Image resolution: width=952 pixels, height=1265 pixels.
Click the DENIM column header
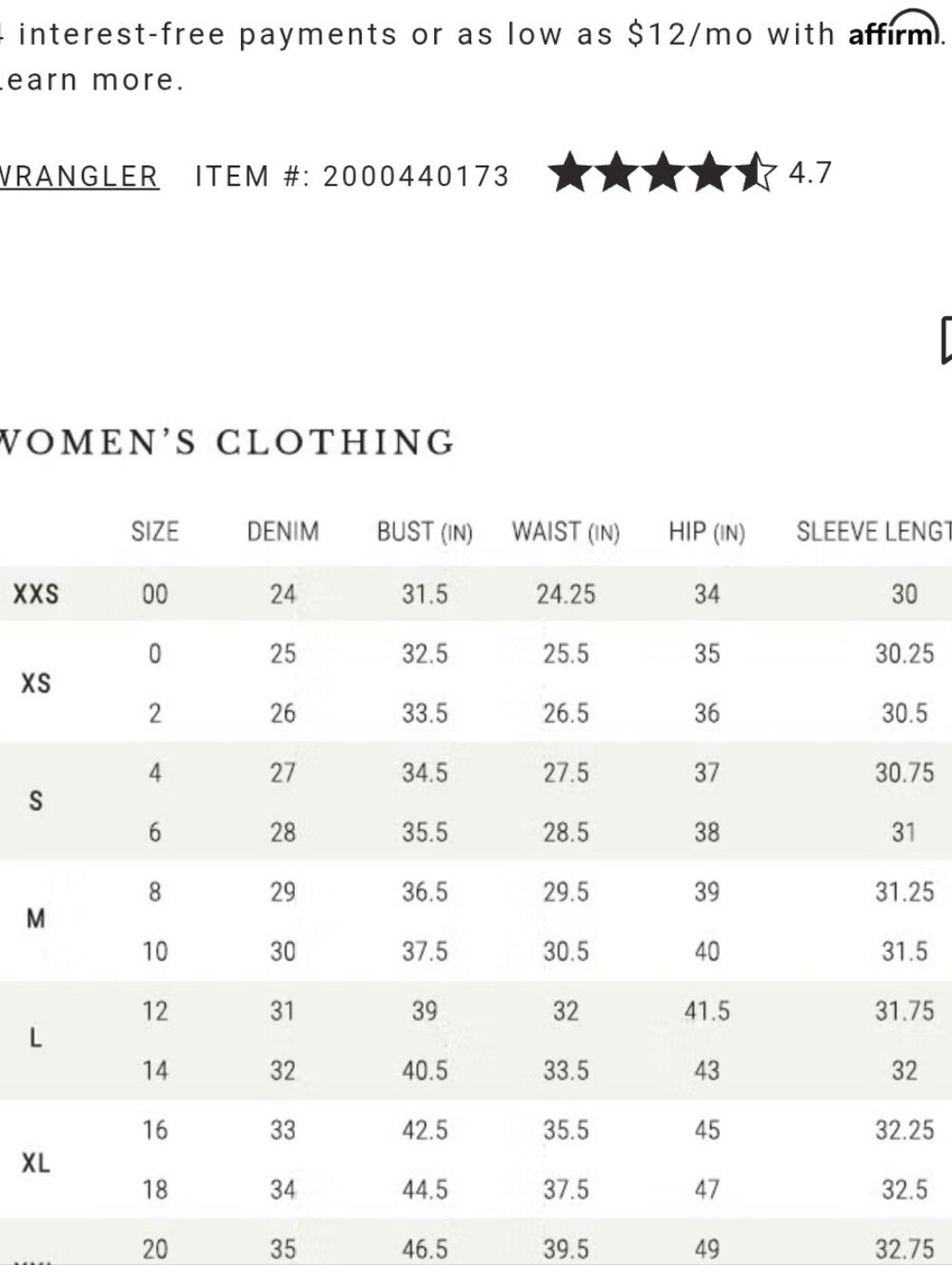coord(283,531)
